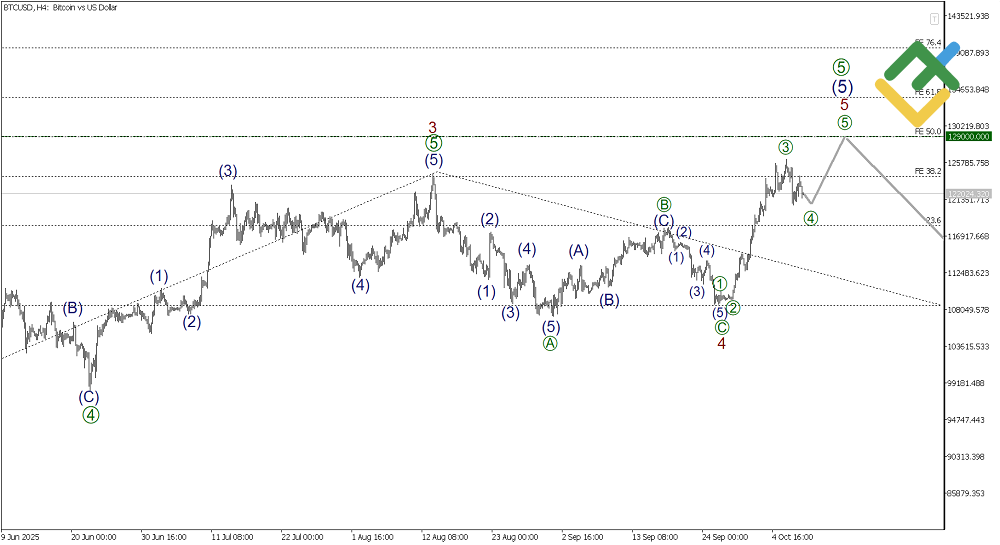Screen dimensions: 1000x545
Task: Select the red wave 4 label
Action: coord(721,344)
